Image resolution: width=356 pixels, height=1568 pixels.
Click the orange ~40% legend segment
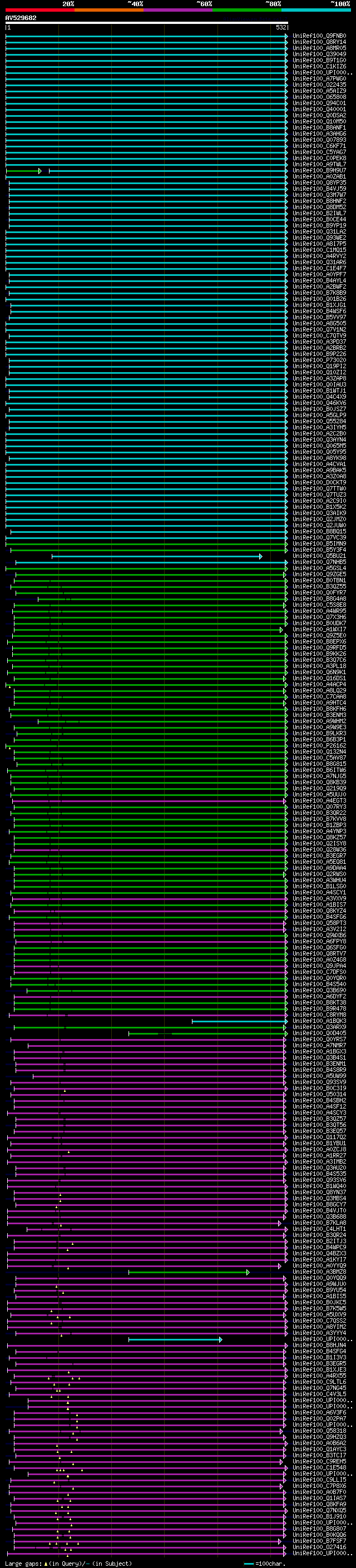(109, 11)
